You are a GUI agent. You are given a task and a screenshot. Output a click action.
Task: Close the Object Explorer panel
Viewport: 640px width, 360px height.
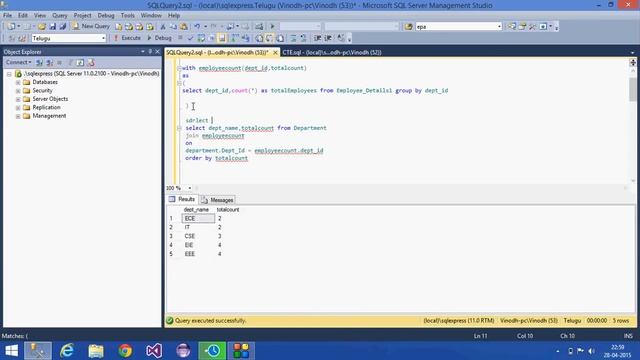(x=158, y=52)
